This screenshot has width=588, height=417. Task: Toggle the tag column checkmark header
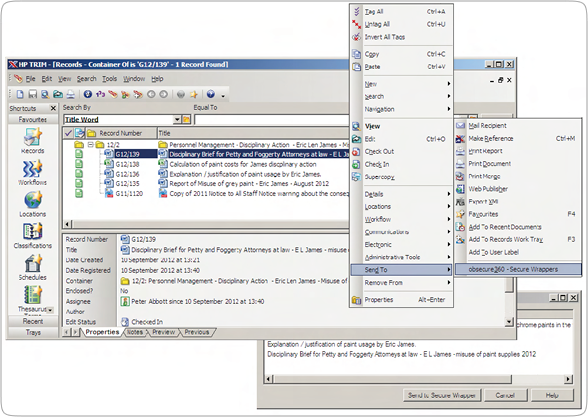69,133
